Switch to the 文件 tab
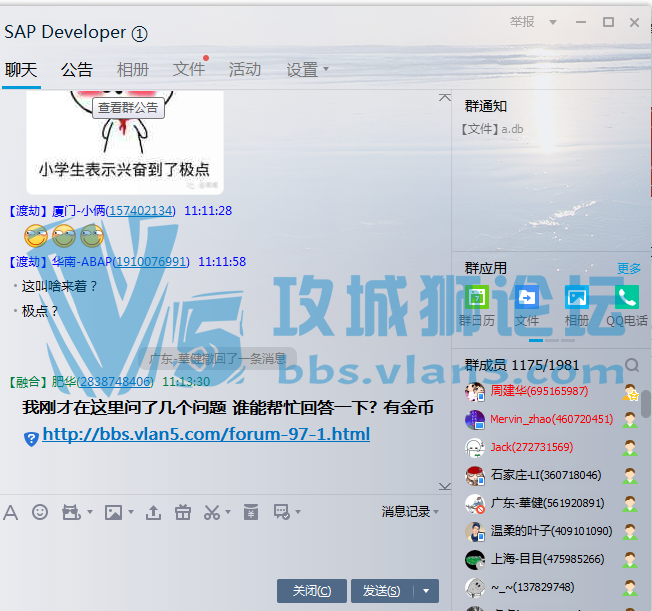 [x=188, y=70]
